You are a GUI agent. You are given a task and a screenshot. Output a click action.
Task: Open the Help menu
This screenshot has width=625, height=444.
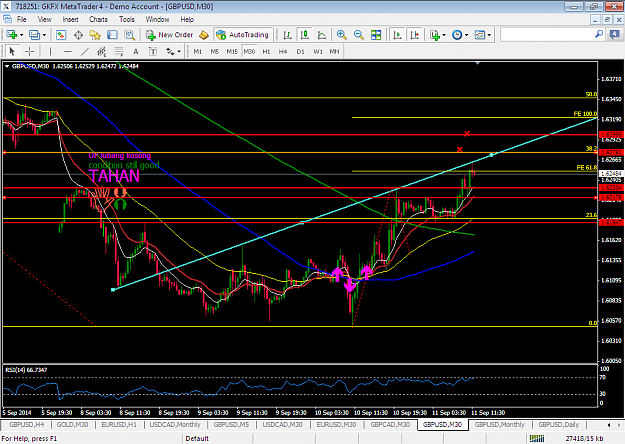tap(187, 19)
